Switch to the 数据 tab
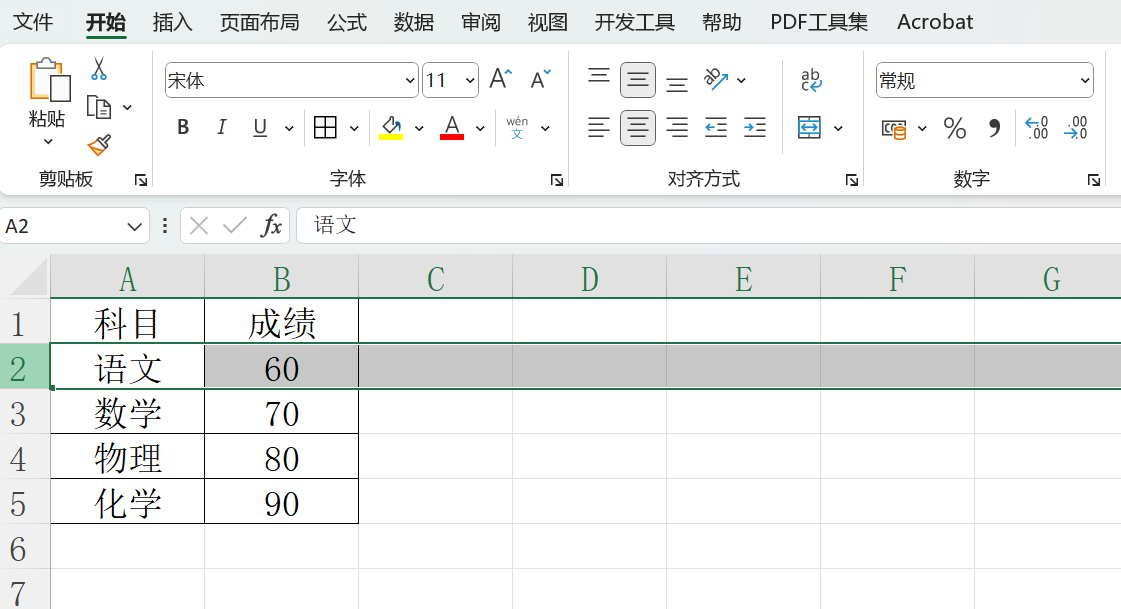 414,22
